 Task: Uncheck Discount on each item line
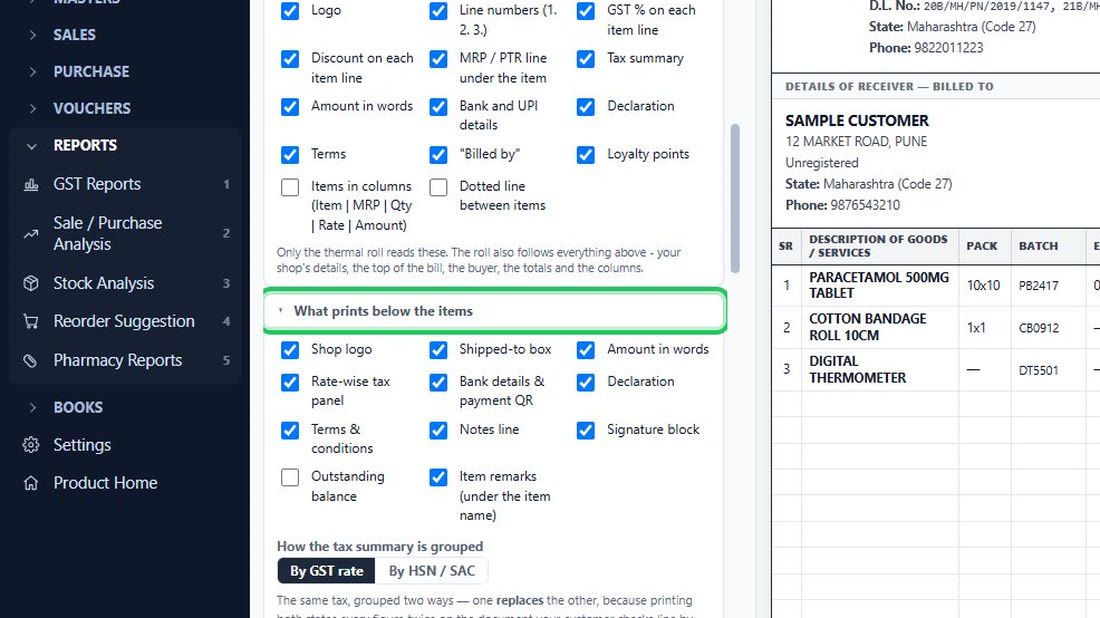[x=290, y=59]
